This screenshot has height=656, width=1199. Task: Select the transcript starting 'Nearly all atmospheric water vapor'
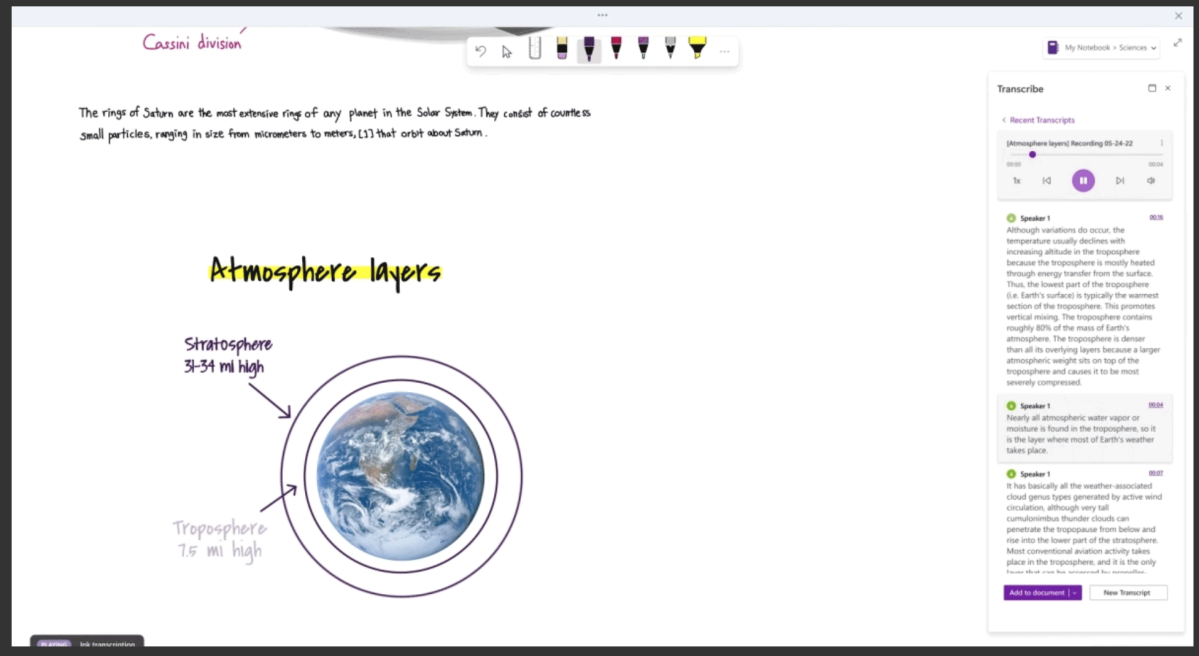(x=1084, y=428)
